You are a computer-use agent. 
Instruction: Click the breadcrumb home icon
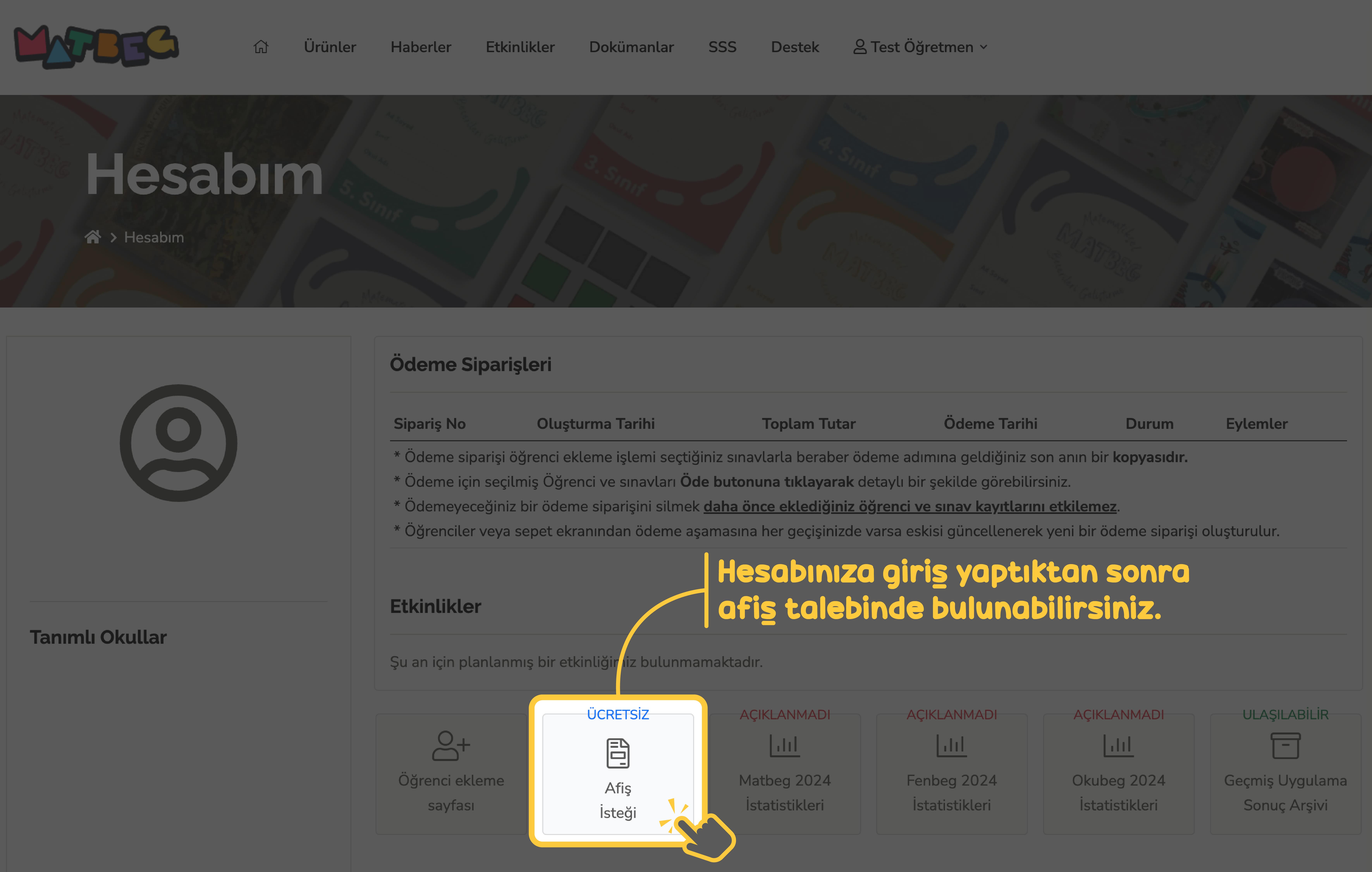(x=93, y=237)
